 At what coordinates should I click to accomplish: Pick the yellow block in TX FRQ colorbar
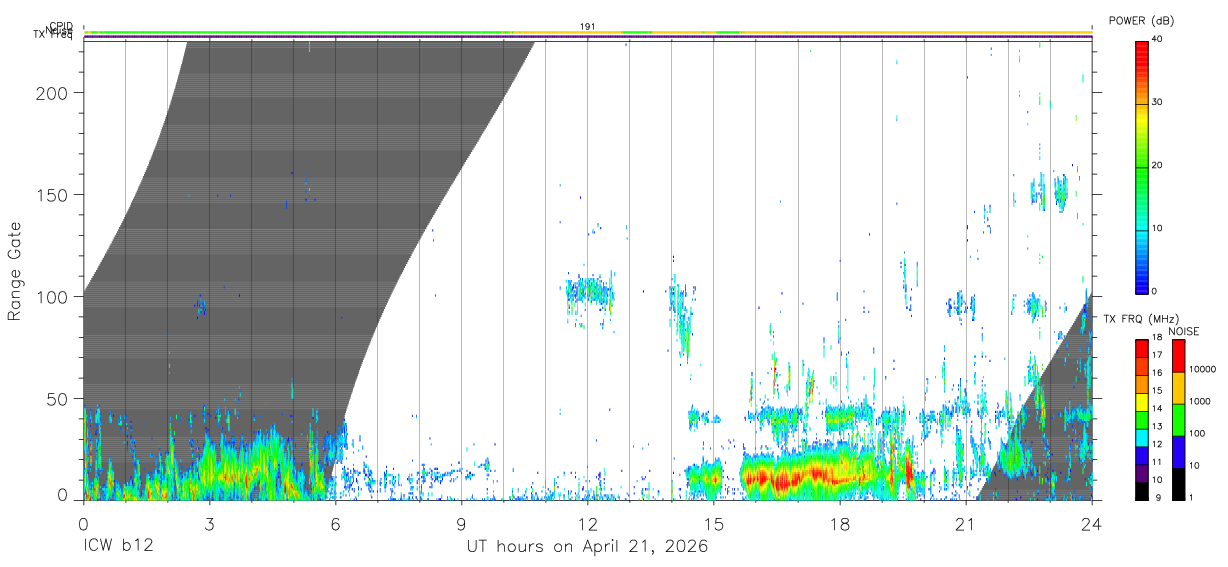point(1141,400)
